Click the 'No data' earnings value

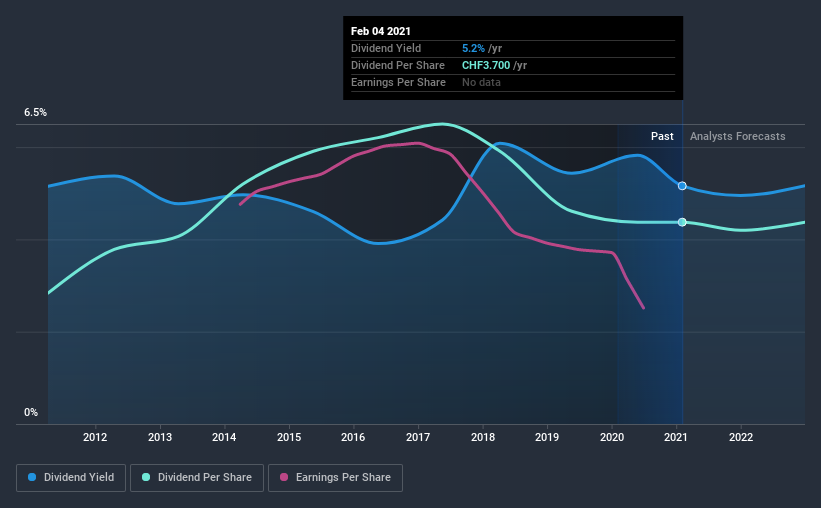[481, 82]
